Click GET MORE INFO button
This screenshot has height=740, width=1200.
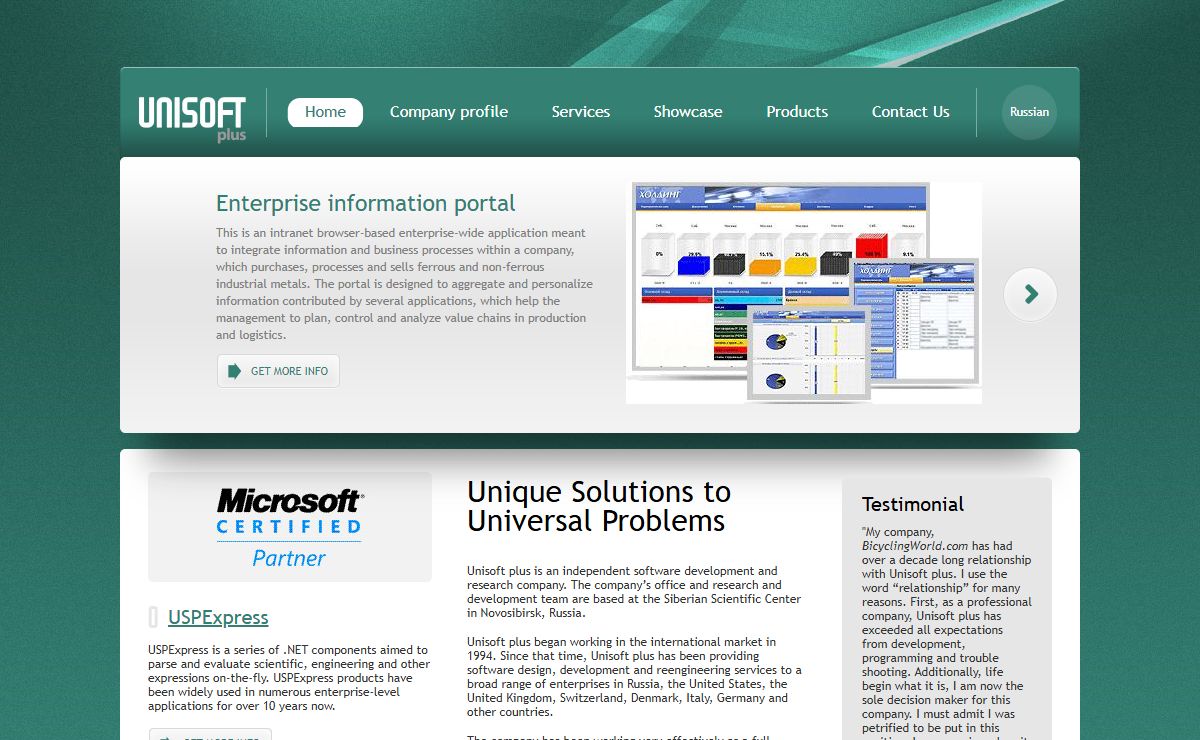(x=278, y=371)
